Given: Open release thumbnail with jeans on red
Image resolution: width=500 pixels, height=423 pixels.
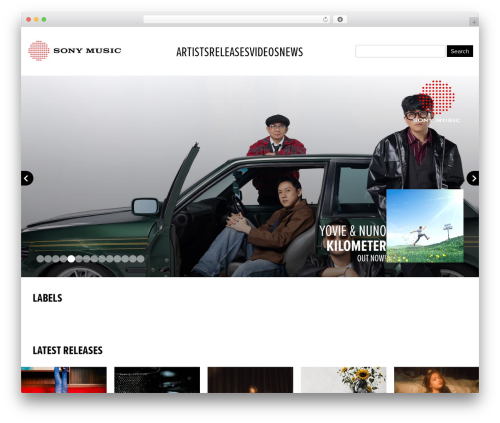Looking at the screenshot, I should 64,380.
